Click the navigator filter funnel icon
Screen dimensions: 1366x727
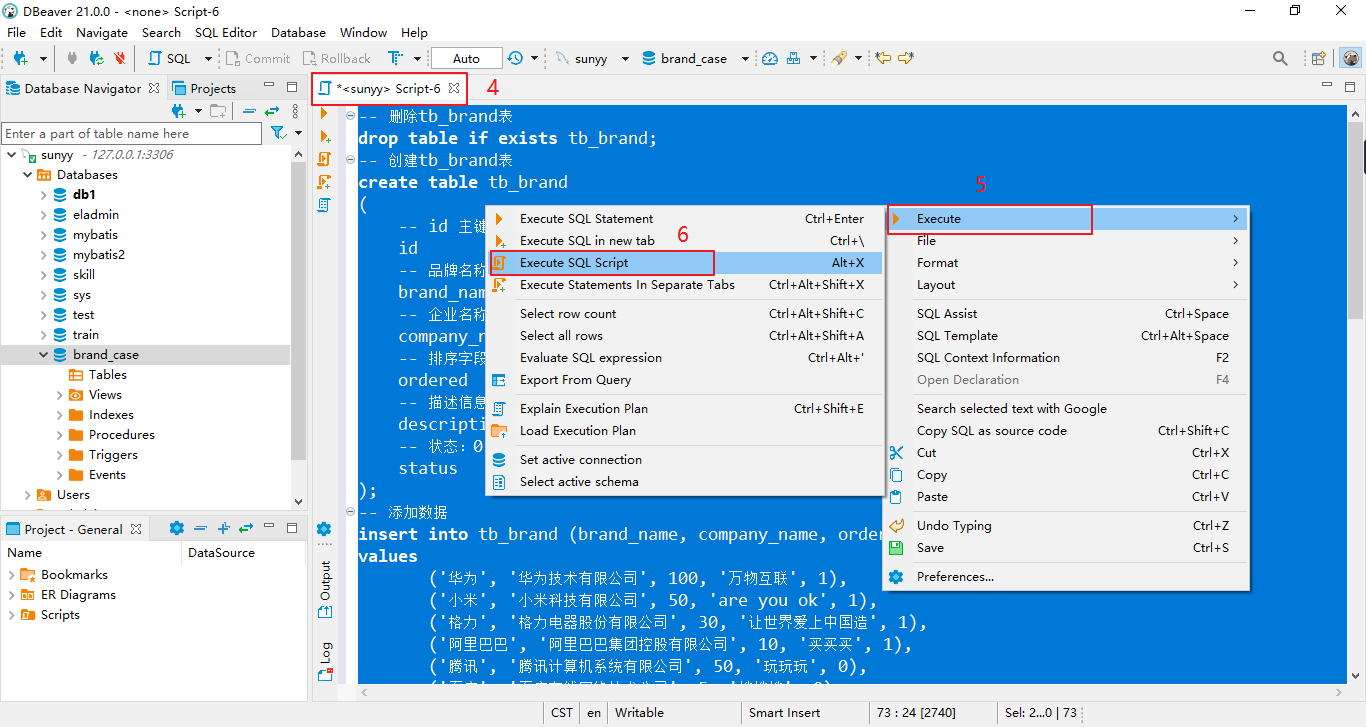(x=277, y=133)
